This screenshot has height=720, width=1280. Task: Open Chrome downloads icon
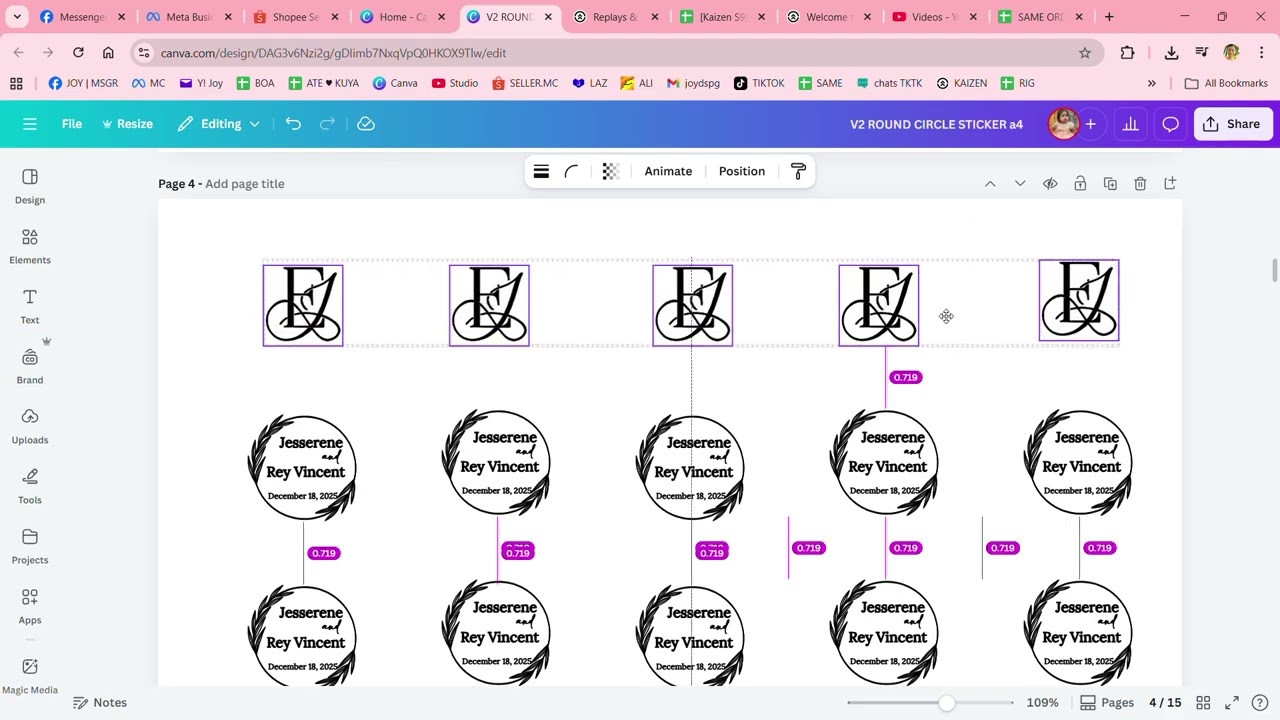(1171, 53)
